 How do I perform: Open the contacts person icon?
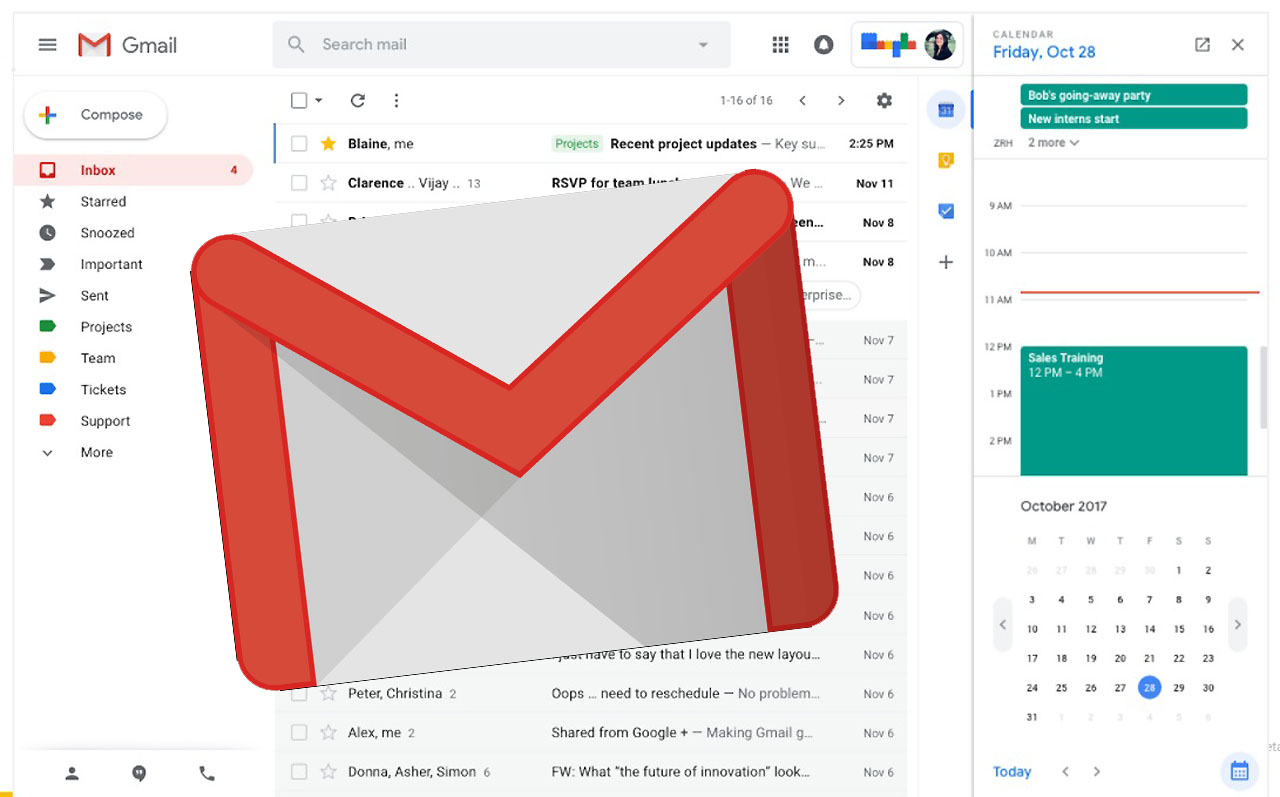click(72, 773)
